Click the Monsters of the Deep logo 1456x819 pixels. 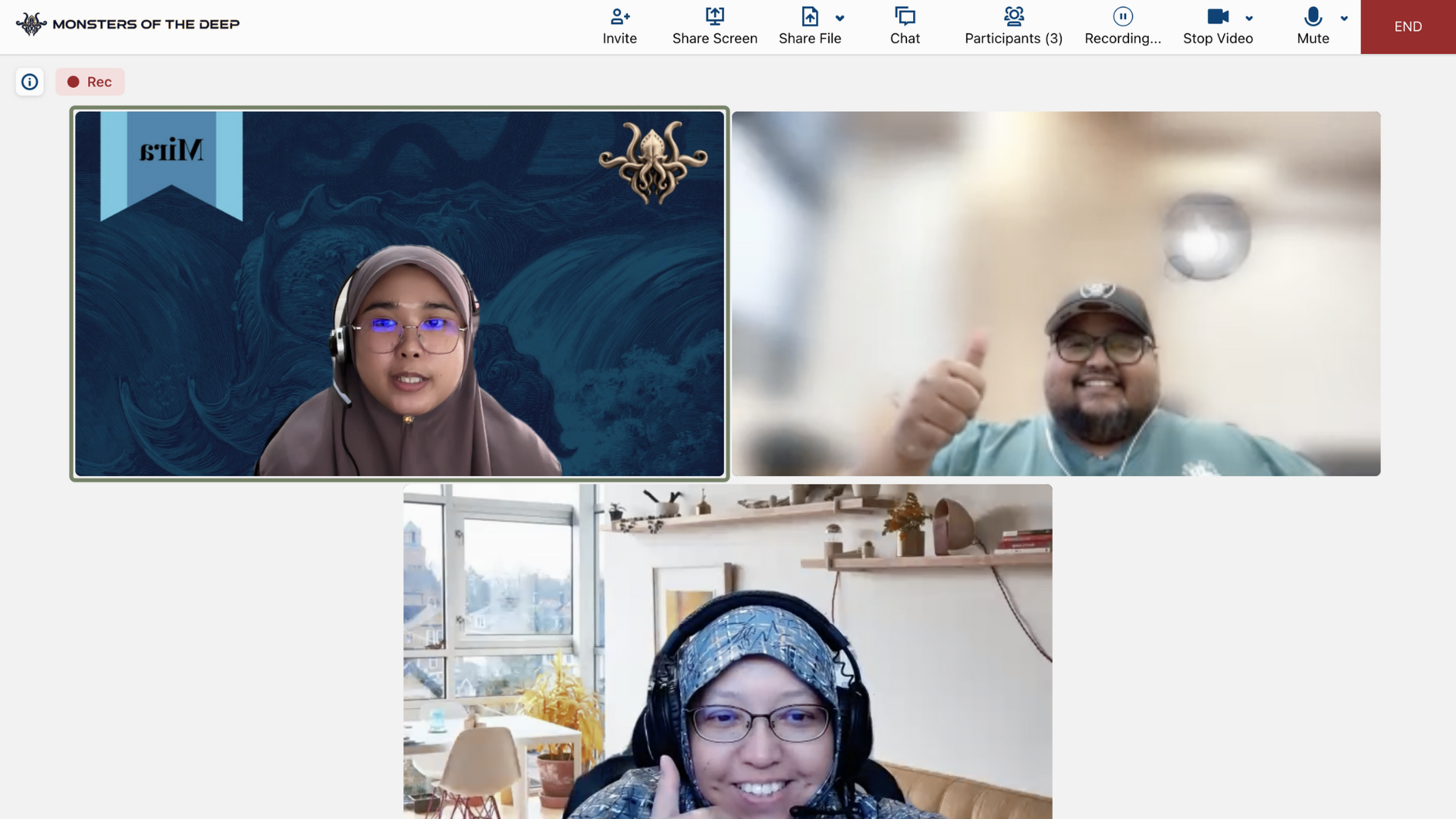31,24
